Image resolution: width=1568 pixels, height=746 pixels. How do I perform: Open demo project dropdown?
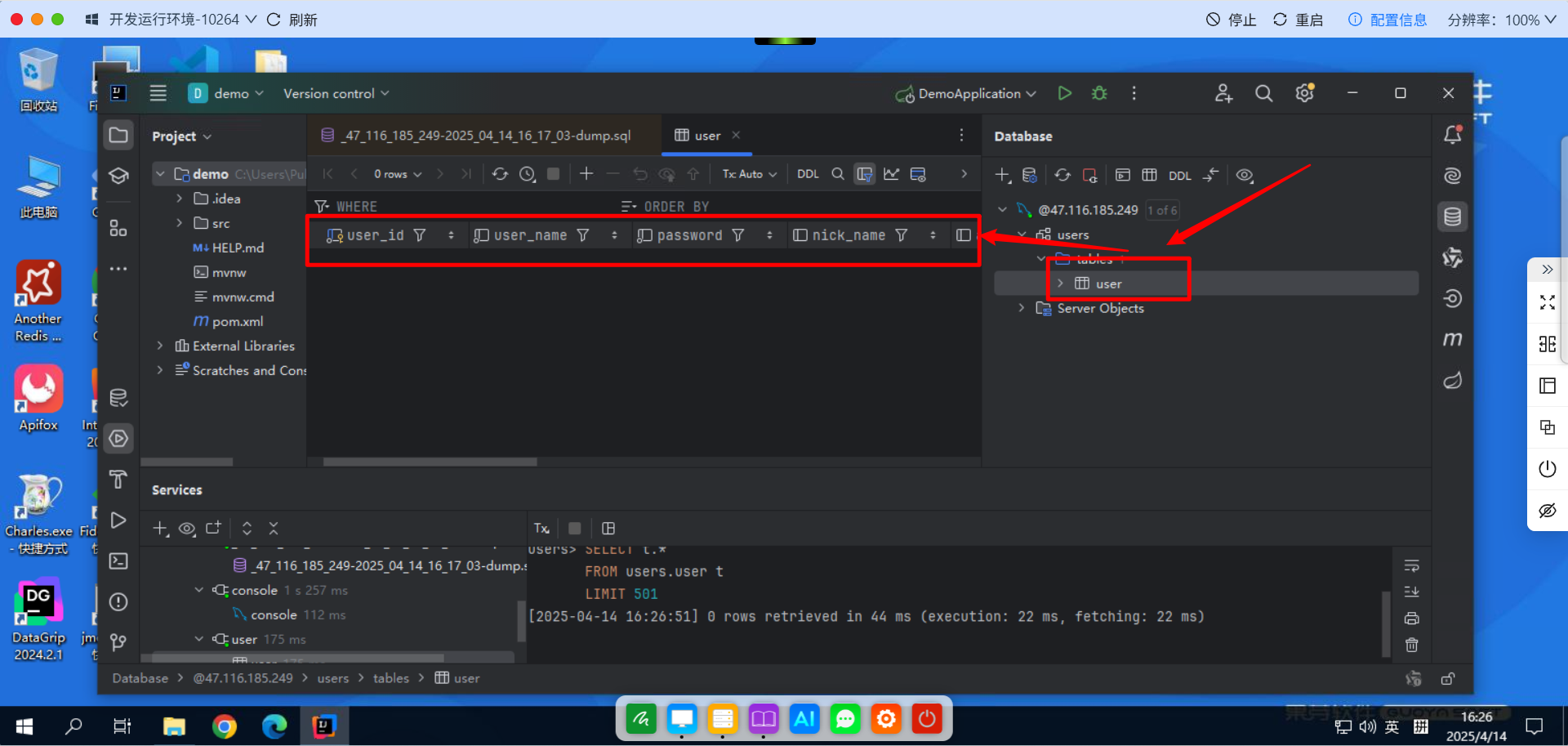[226, 93]
